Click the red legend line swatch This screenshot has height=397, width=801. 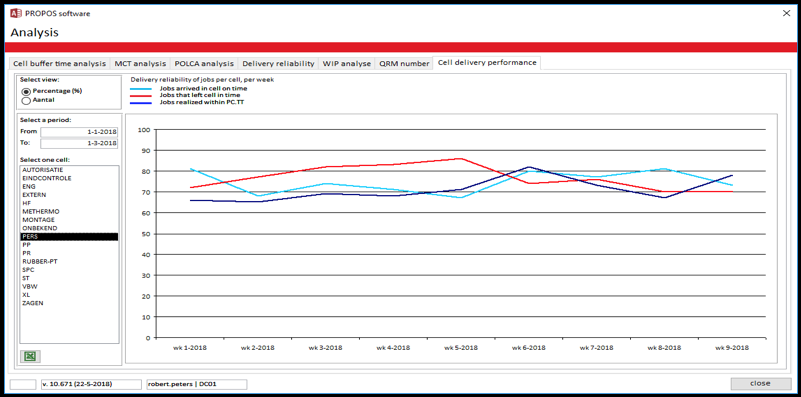142,95
